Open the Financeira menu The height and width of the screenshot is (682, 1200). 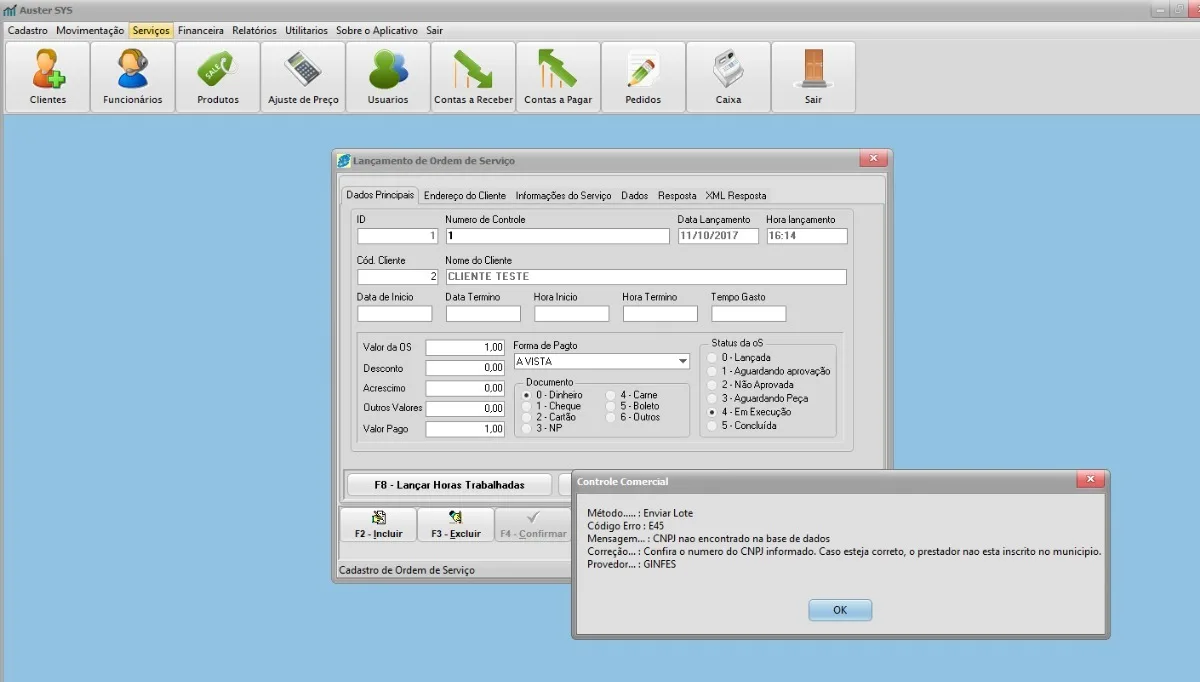pos(201,31)
